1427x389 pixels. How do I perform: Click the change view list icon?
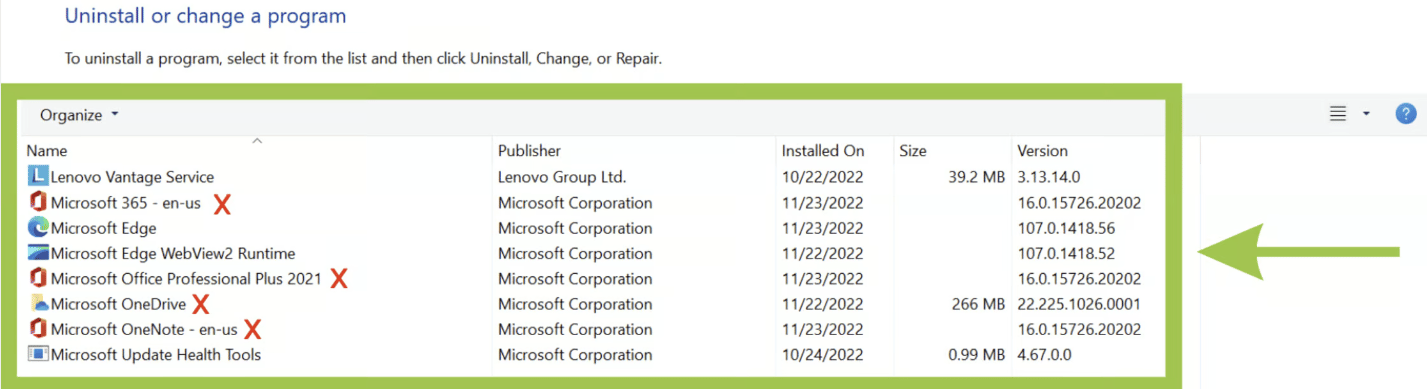click(x=1338, y=114)
